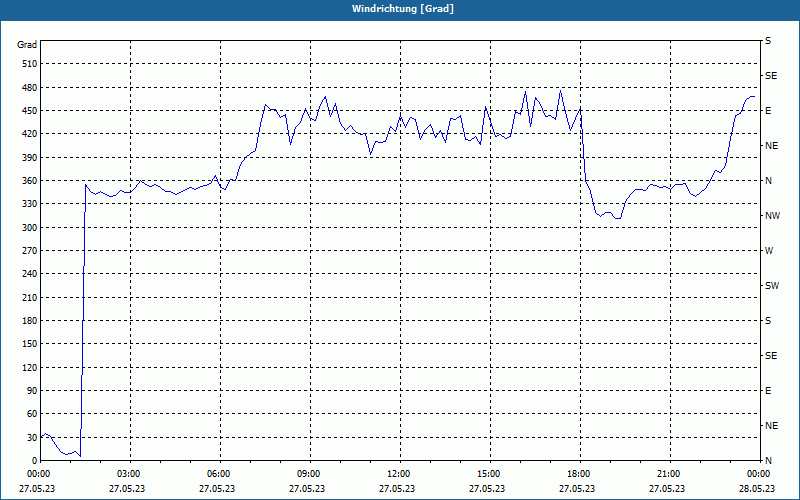Click the 09:00 time axis label
The image size is (800, 500).
[x=310, y=474]
